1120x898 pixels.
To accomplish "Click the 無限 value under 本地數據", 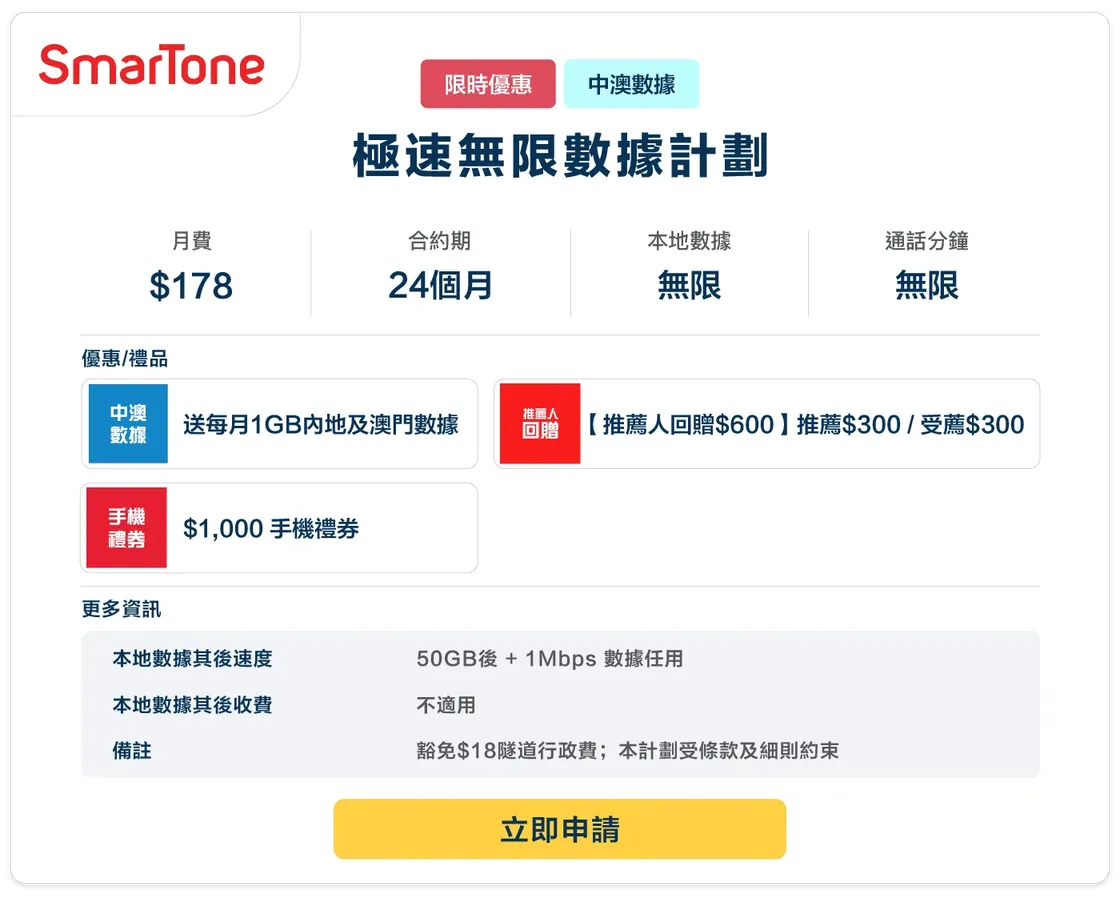I will point(689,286).
